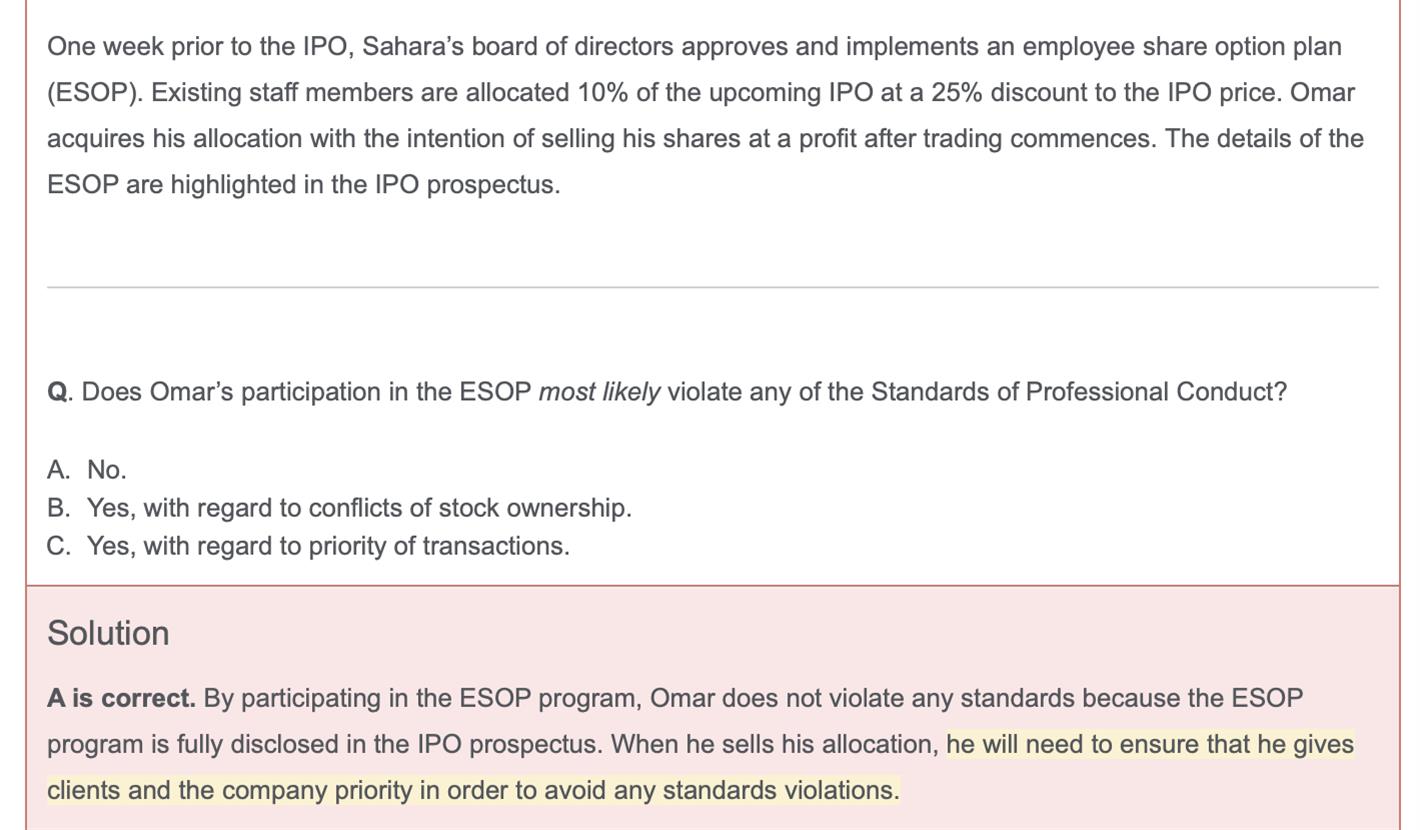Viewport: 1420px width, 830px height.
Task: Click the bold "Q" question marker
Action: [x=57, y=392]
